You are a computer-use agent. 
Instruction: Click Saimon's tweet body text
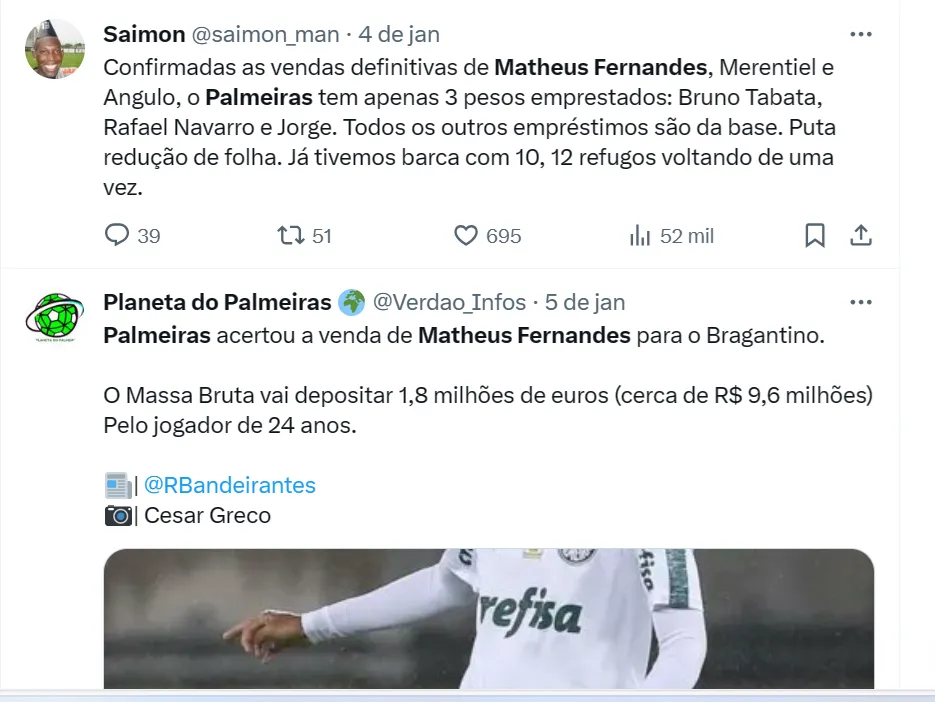[x=468, y=127]
